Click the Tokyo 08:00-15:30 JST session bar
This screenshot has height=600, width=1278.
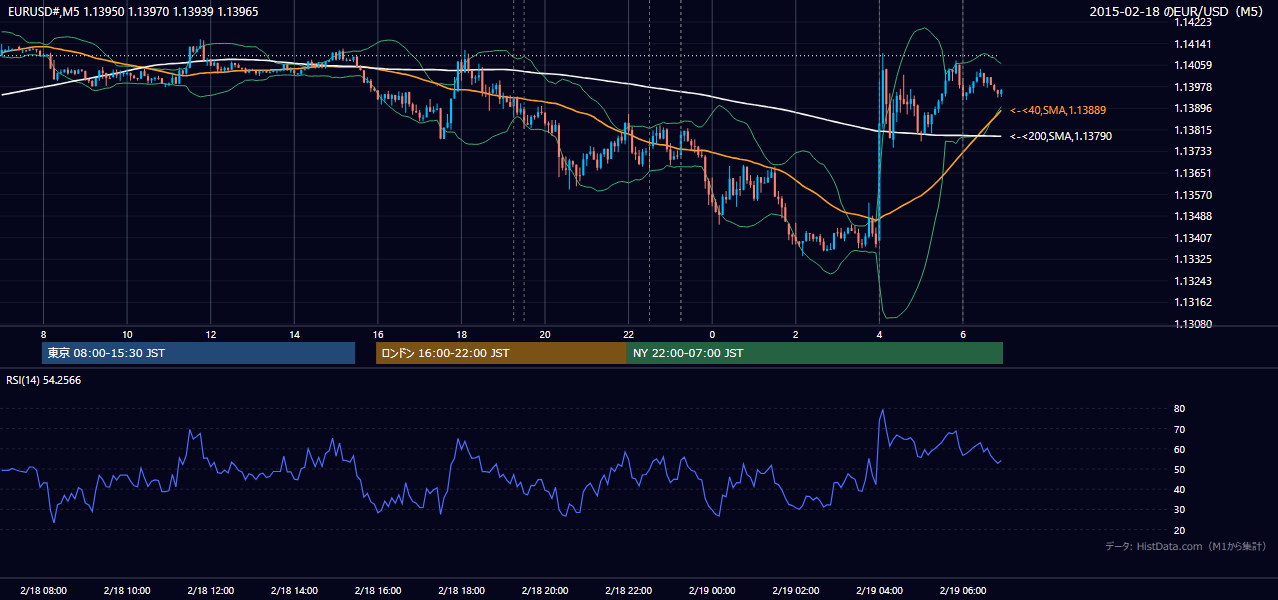pyautogui.click(x=199, y=353)
